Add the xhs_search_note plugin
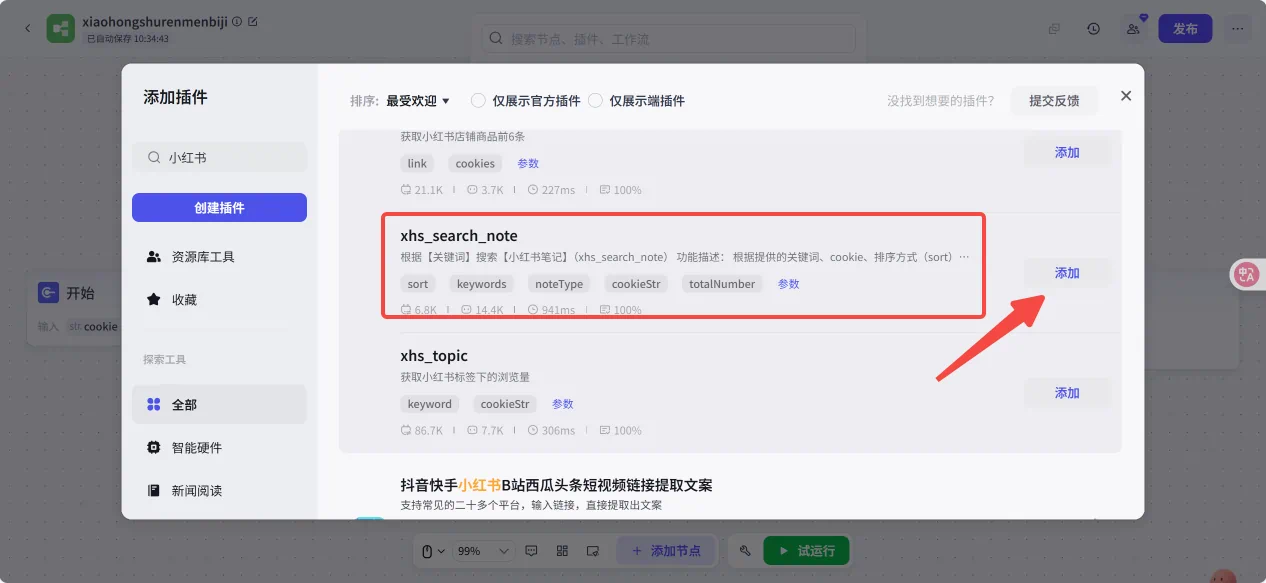 (1067, 273)
